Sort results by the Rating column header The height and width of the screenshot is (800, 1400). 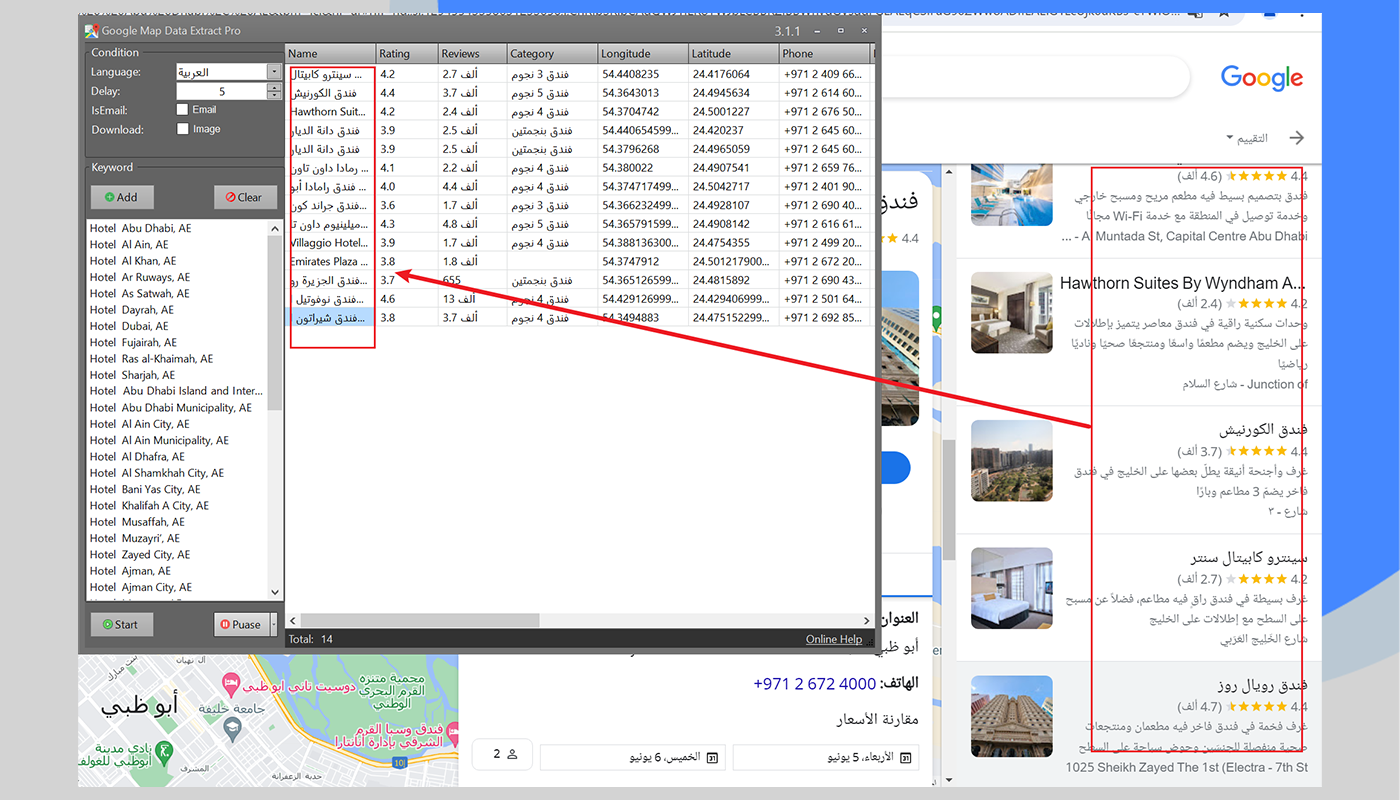click(x=406, y=54)
